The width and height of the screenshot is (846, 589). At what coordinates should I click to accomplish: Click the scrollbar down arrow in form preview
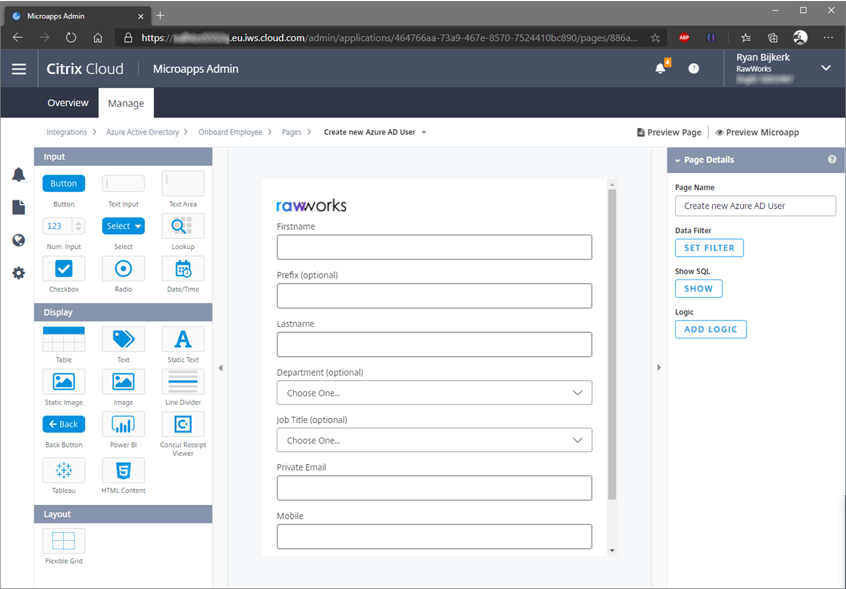point(612,551)
